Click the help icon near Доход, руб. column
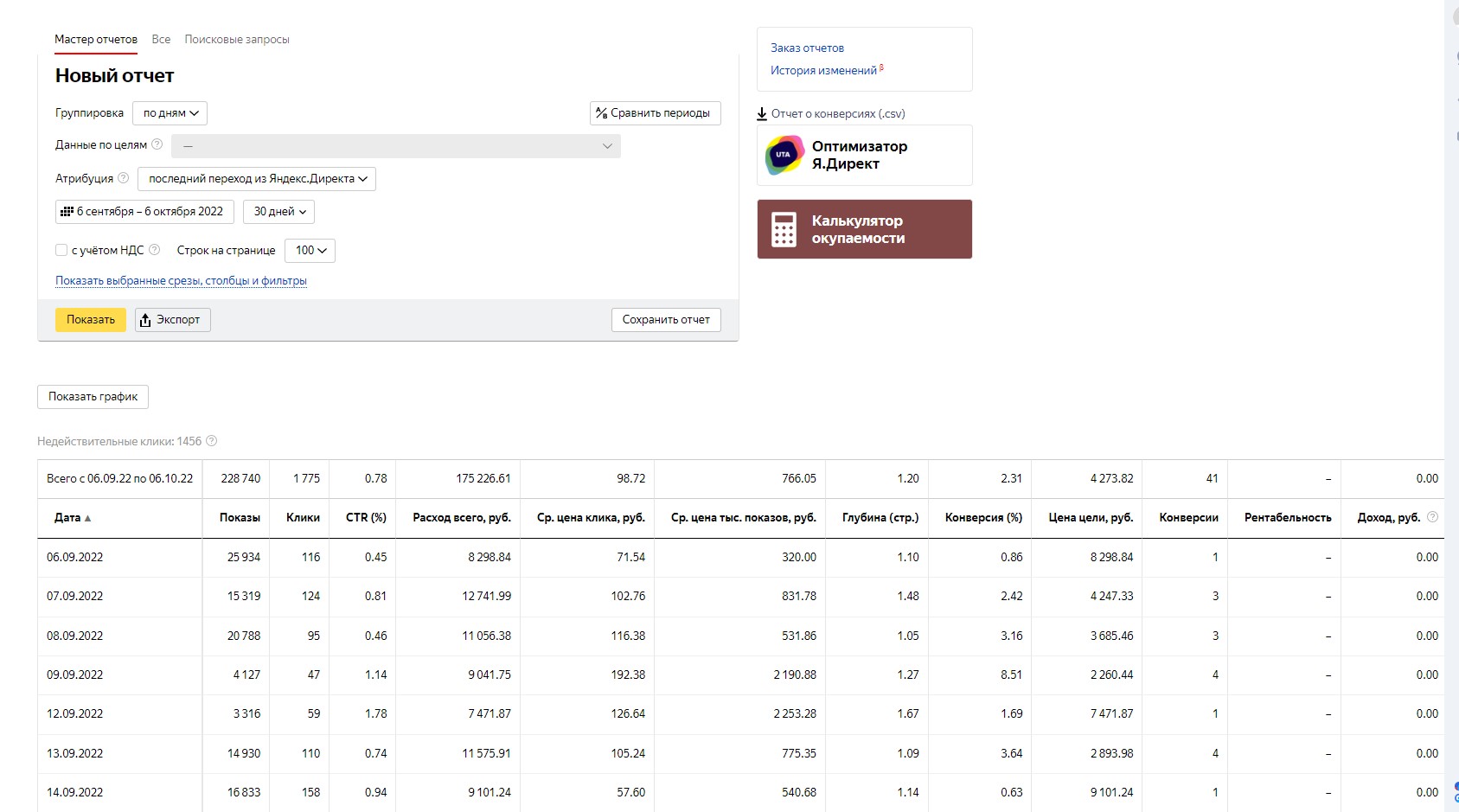The height and width of the screenshot is (812, 1459). (1432, 517)
